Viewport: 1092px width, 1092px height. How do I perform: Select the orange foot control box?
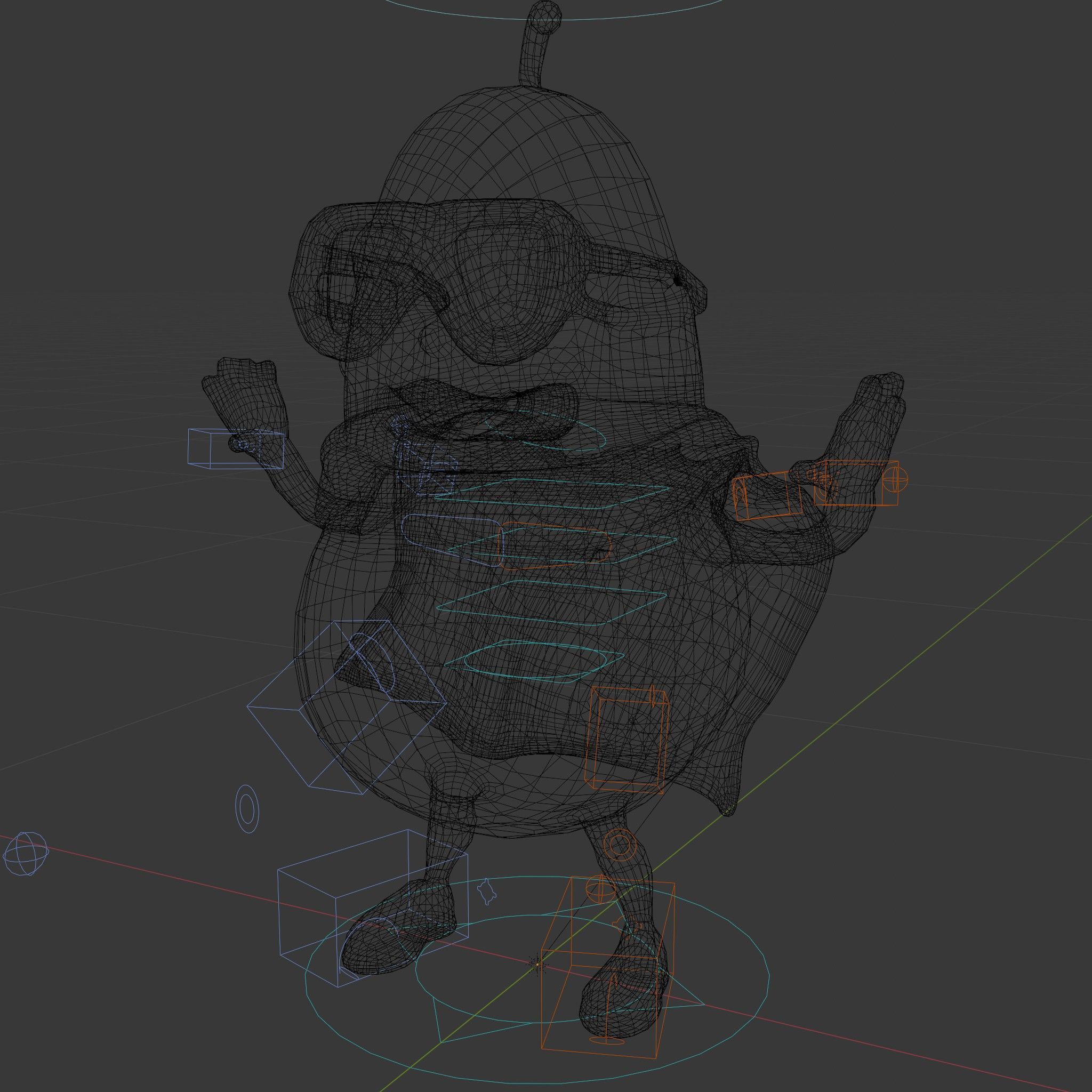click(x=608, y=968)
